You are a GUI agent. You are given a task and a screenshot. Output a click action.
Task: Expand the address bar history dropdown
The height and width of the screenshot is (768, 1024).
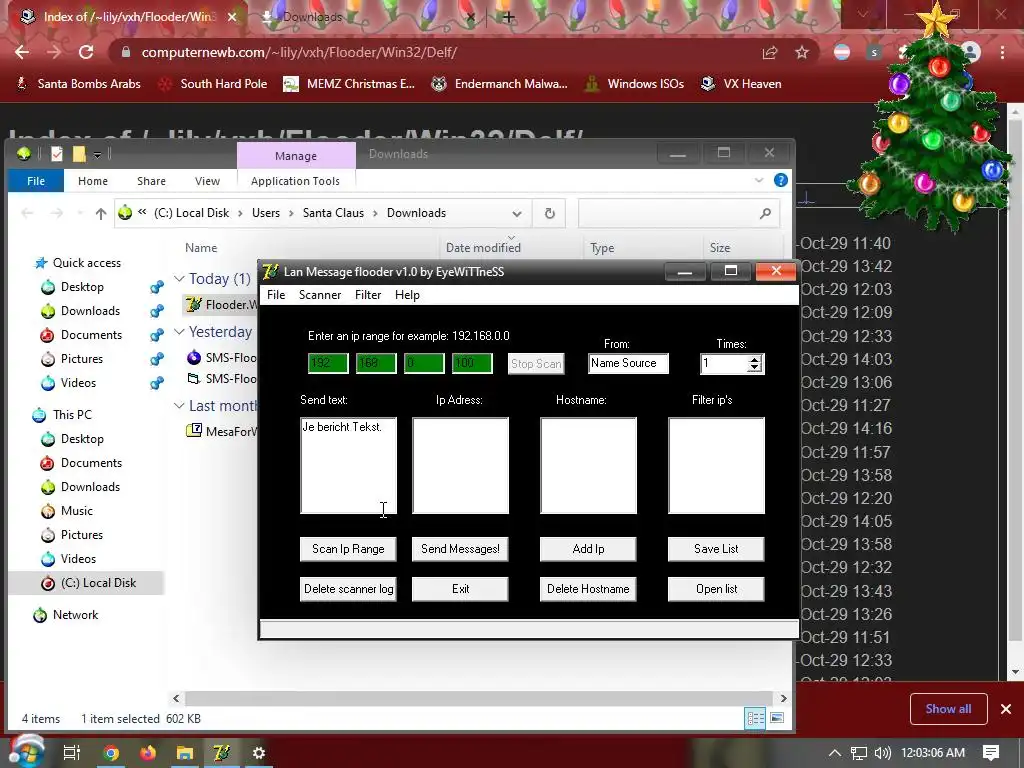click(x=517, y=214)
